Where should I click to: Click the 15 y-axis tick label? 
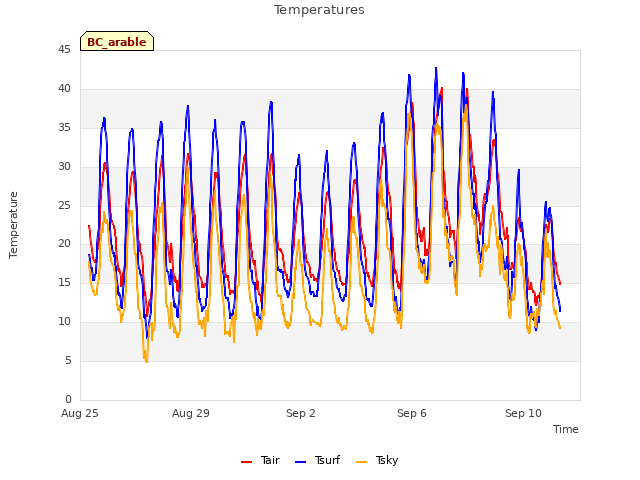point(64,282)
